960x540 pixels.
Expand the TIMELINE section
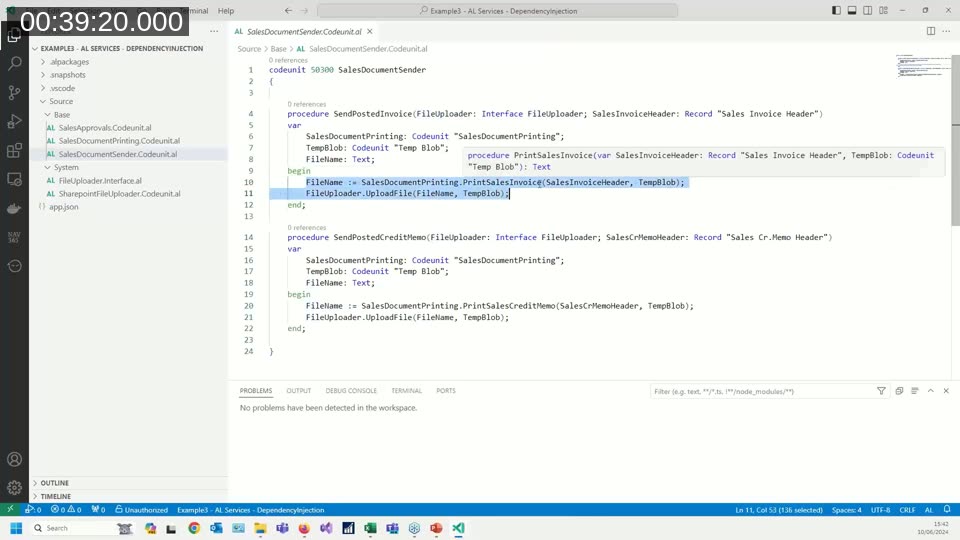pyautogui.click(x=55, y=497)
